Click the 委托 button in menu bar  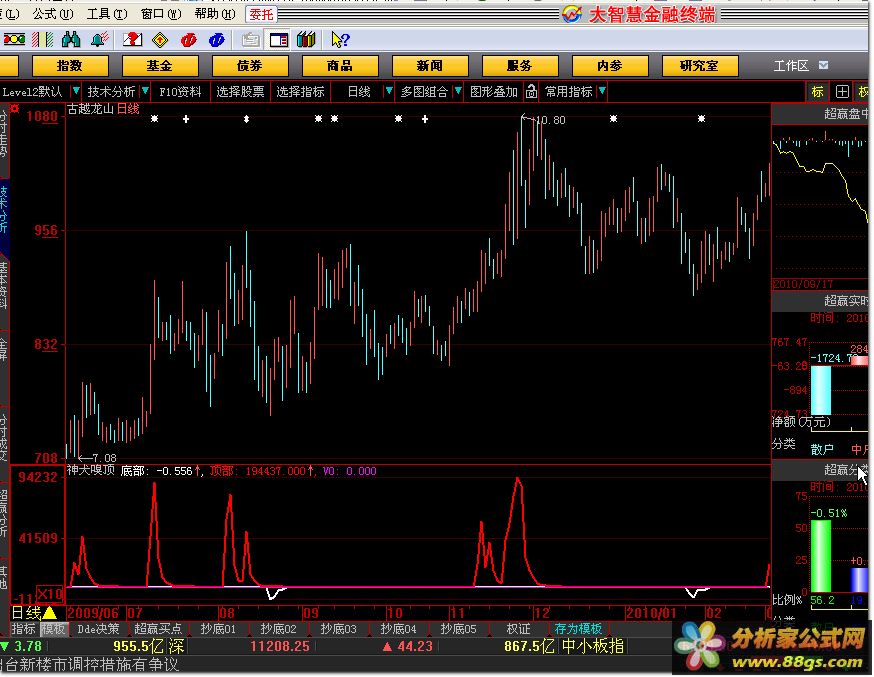coord(261,14)
